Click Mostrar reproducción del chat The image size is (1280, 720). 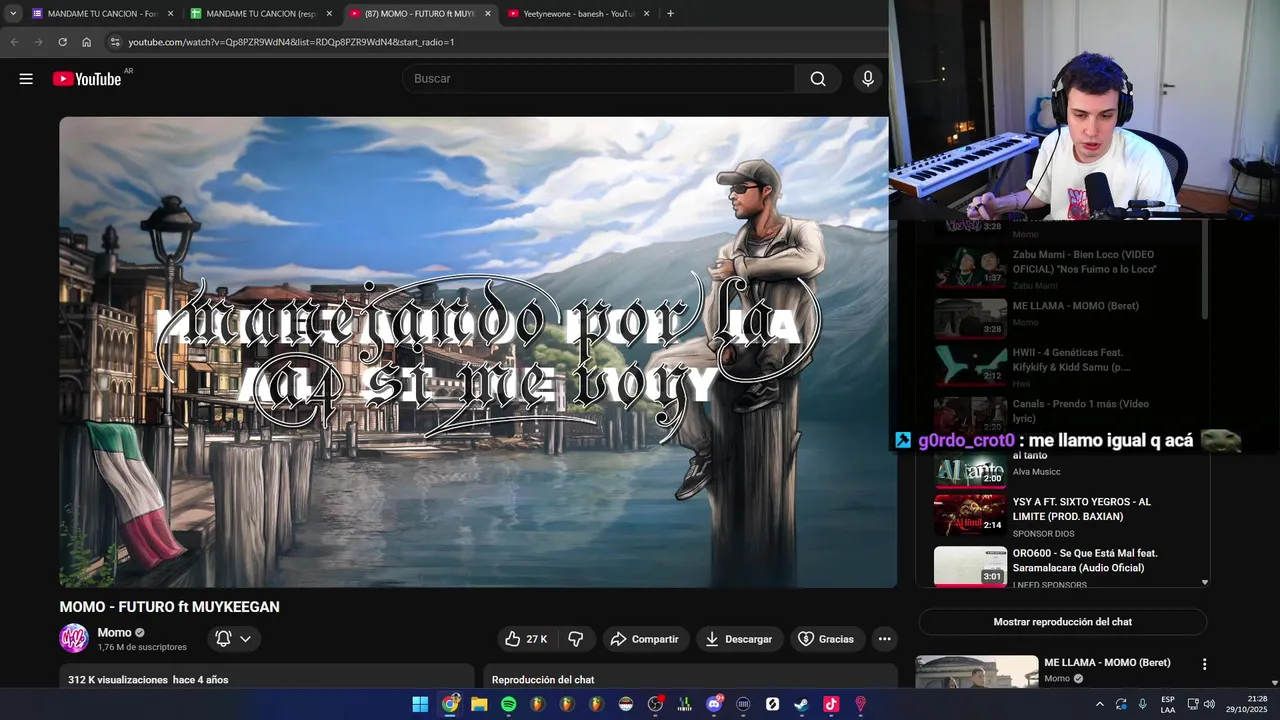1062,622
